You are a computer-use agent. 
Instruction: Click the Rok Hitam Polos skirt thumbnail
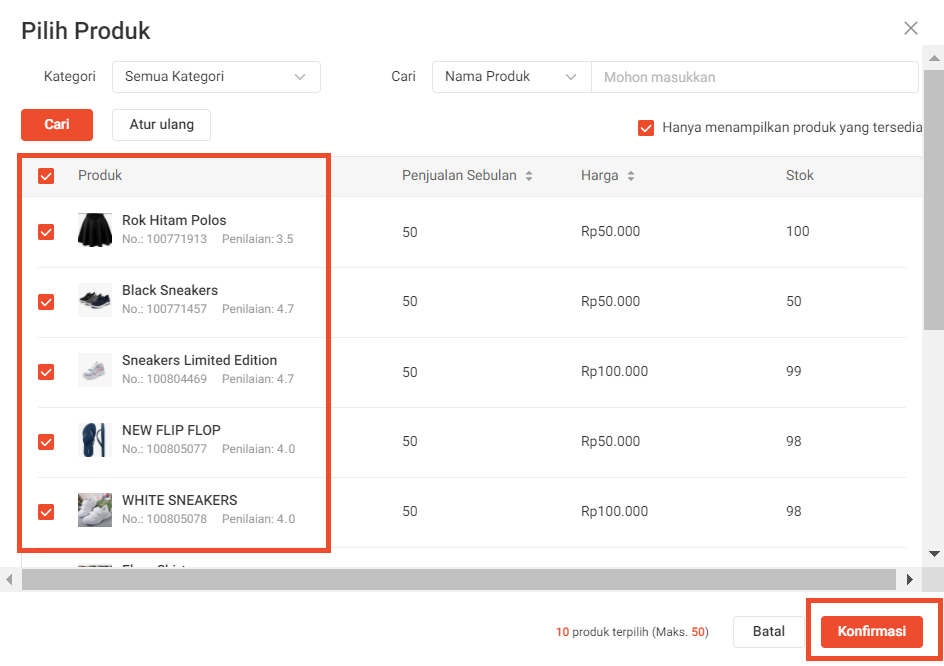pyautogui.click(x=95, y=229)
